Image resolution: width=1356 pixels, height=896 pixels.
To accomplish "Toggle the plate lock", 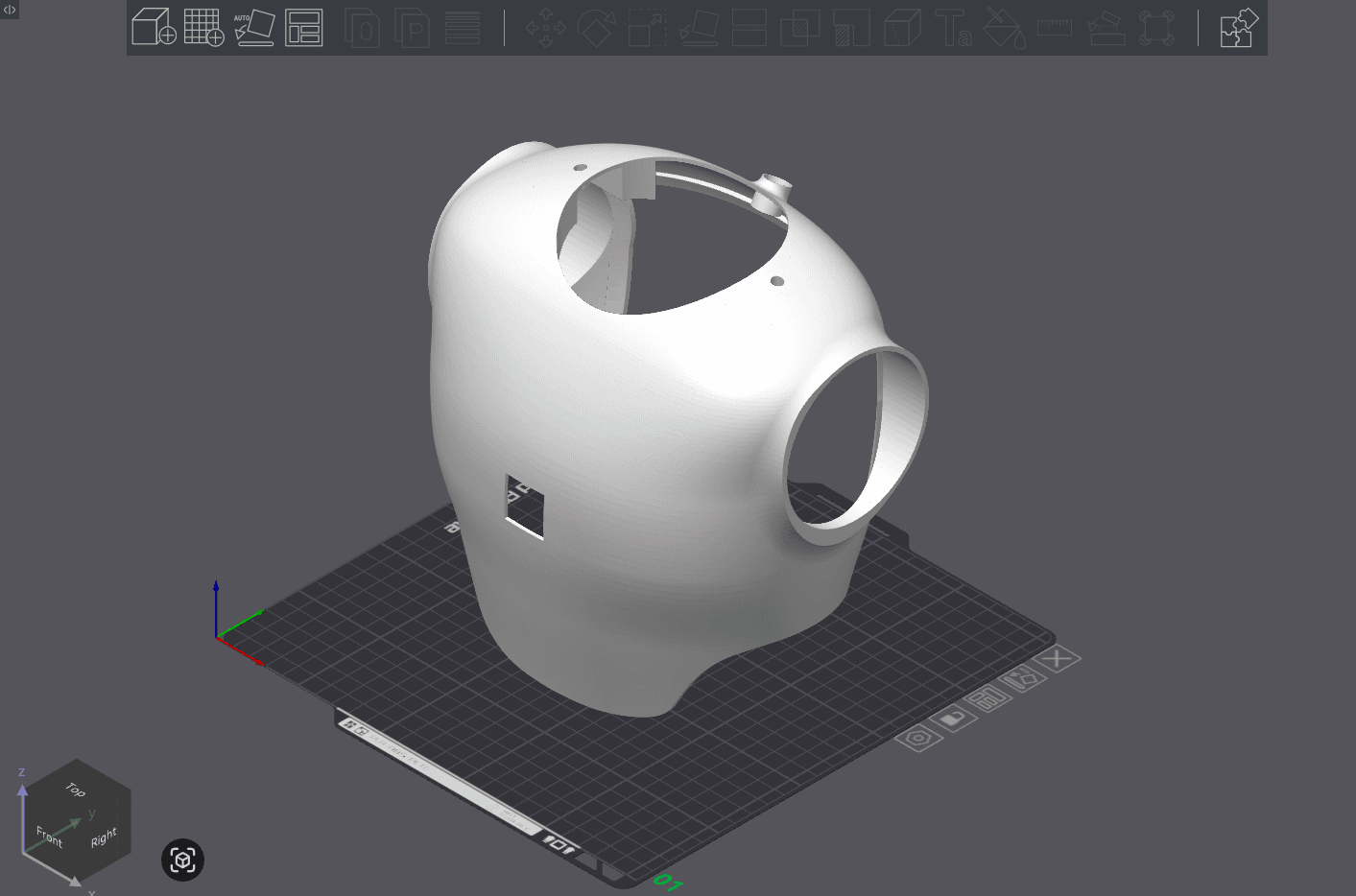I will (954, 718).
